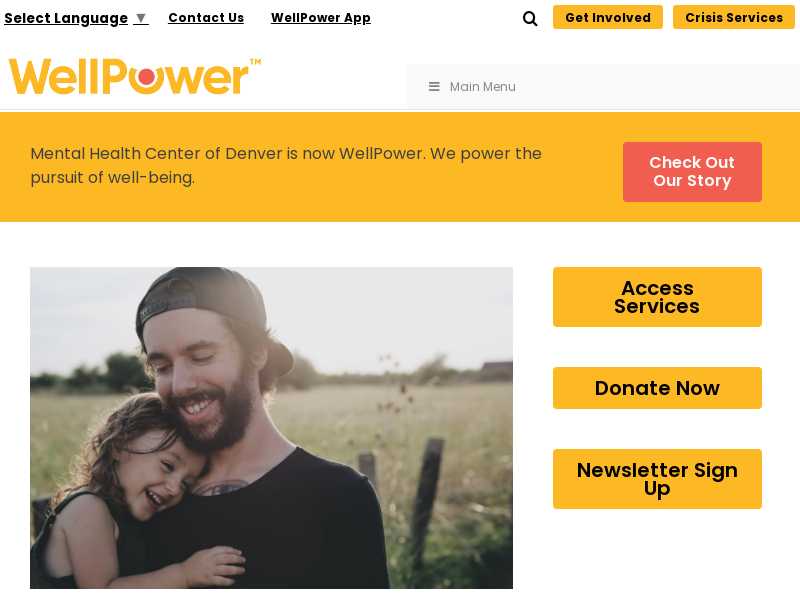Viewport: 800px width, 600px height.
Task: Click the red dot in WellPower logo
Action: [x=146, y=77]
